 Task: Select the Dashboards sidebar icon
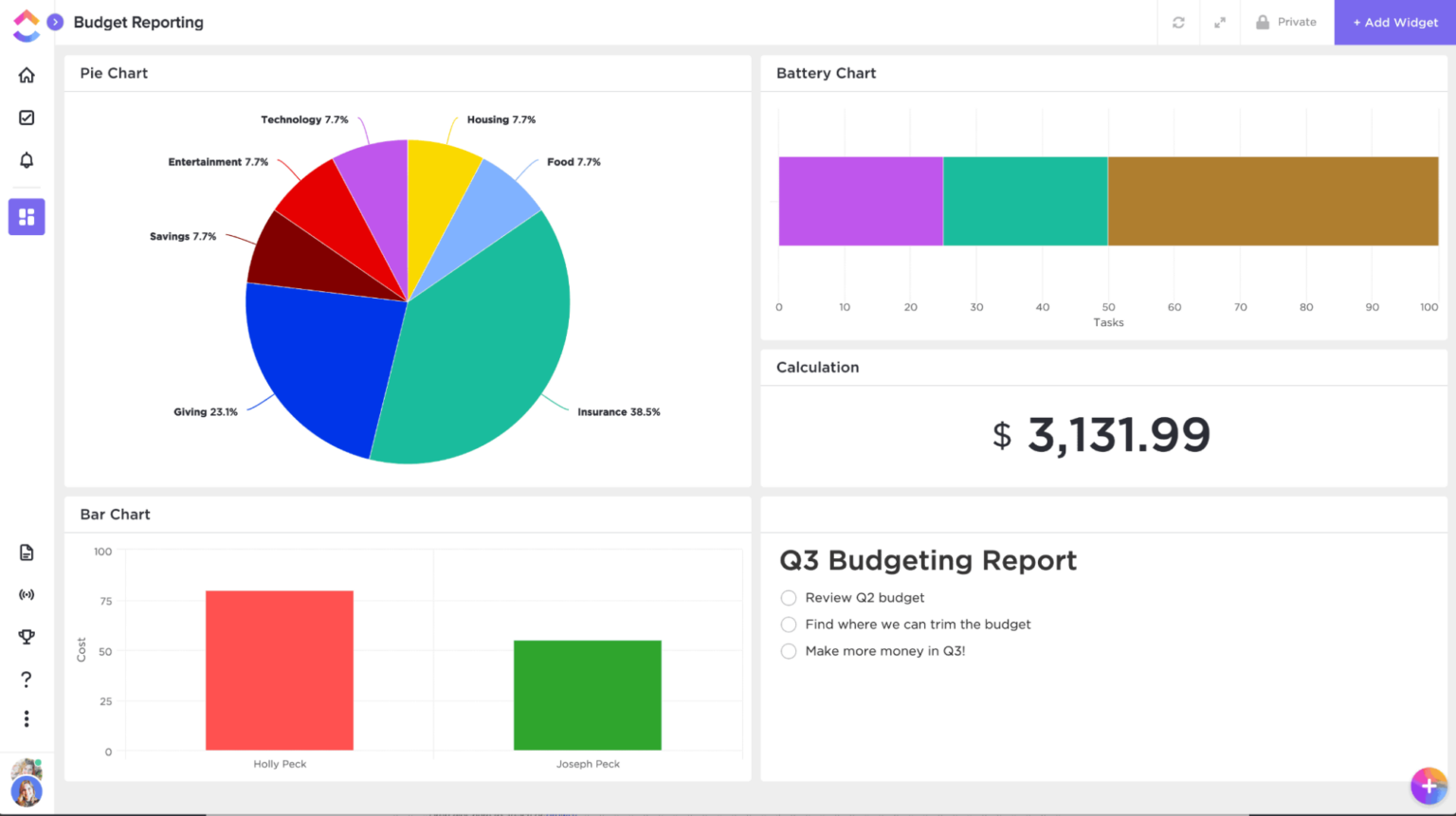click(27, 216)
